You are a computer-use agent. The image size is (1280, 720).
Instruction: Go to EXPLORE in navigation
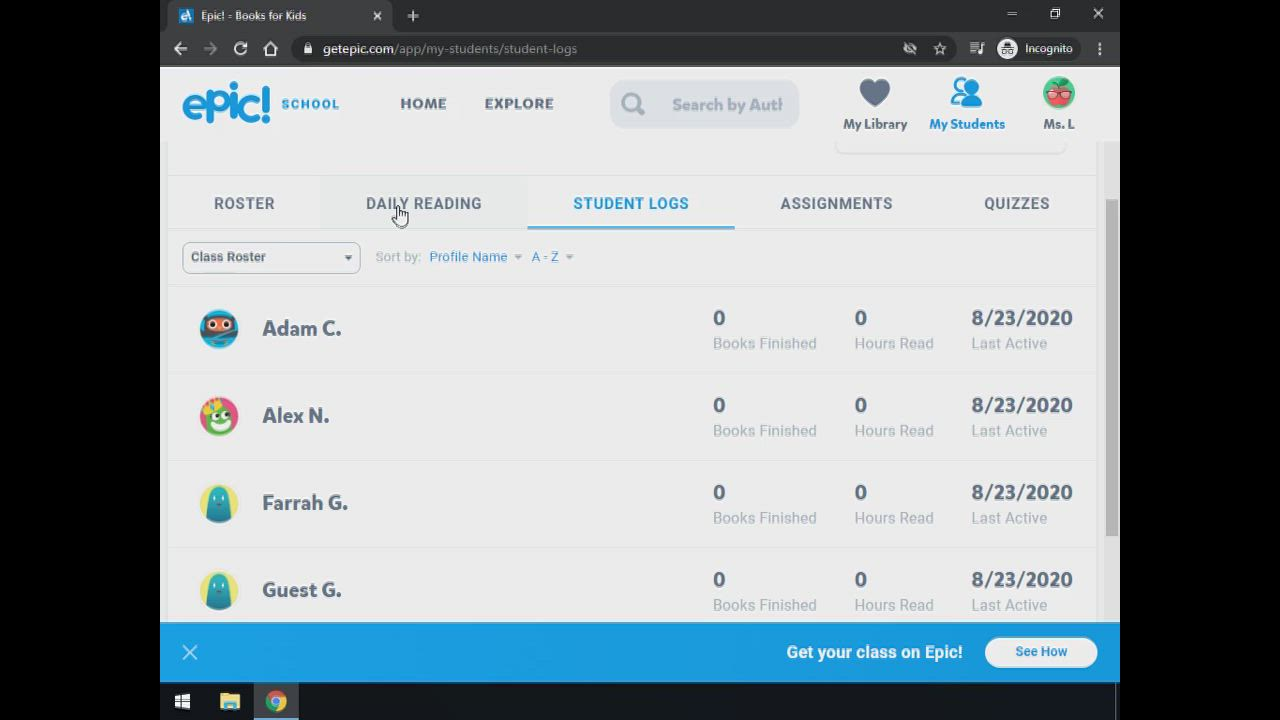pos(519,103)
